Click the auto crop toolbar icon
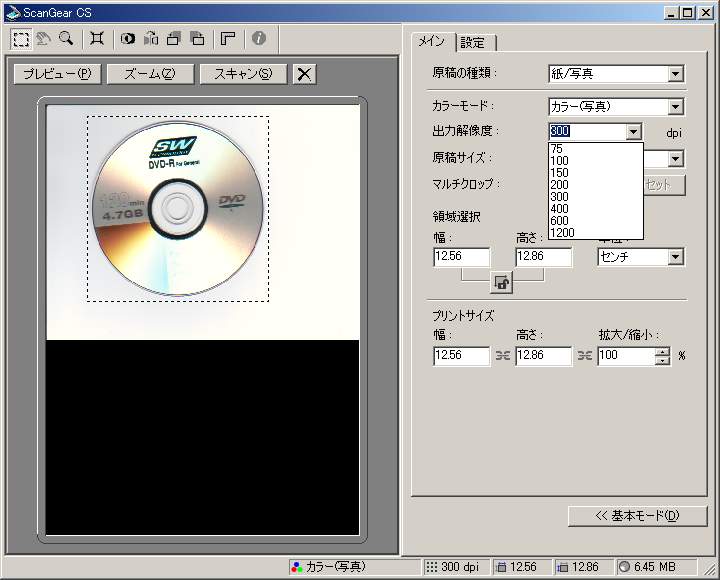The width and height of the screenshot is (720, 580). tap(97, 39)
